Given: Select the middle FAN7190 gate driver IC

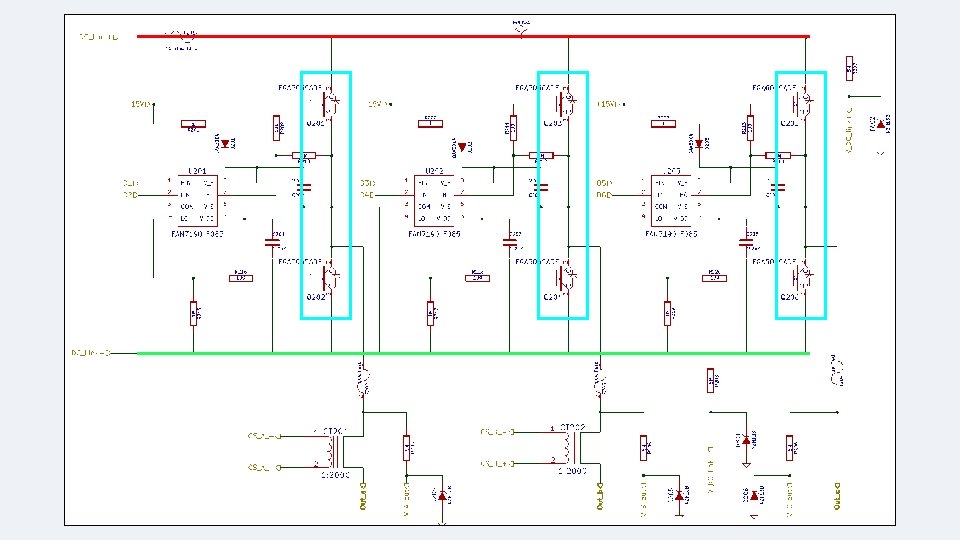Looking at the screenshot, I should (x=434, y=201).
